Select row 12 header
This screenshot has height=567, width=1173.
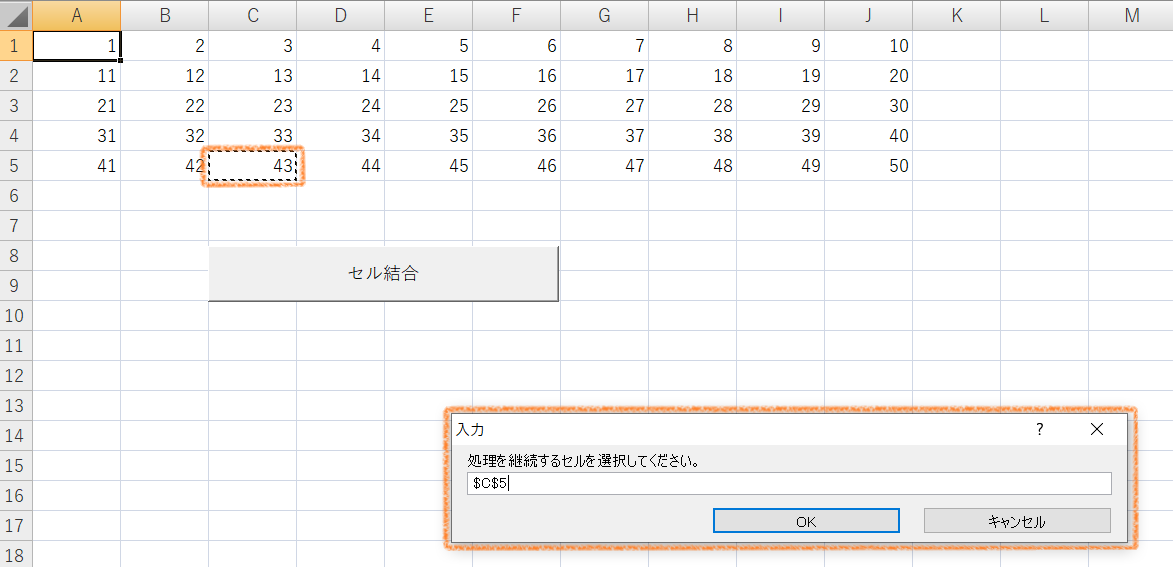[16, 376]
